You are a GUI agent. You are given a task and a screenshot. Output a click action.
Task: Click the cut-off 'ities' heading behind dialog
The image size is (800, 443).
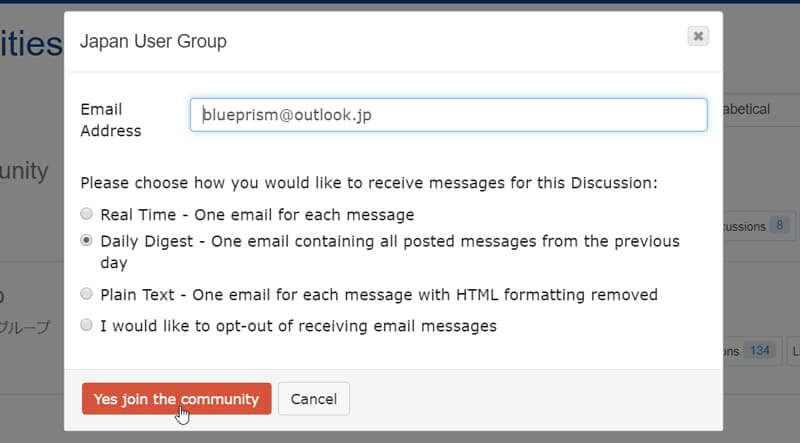tap(31, 44)
